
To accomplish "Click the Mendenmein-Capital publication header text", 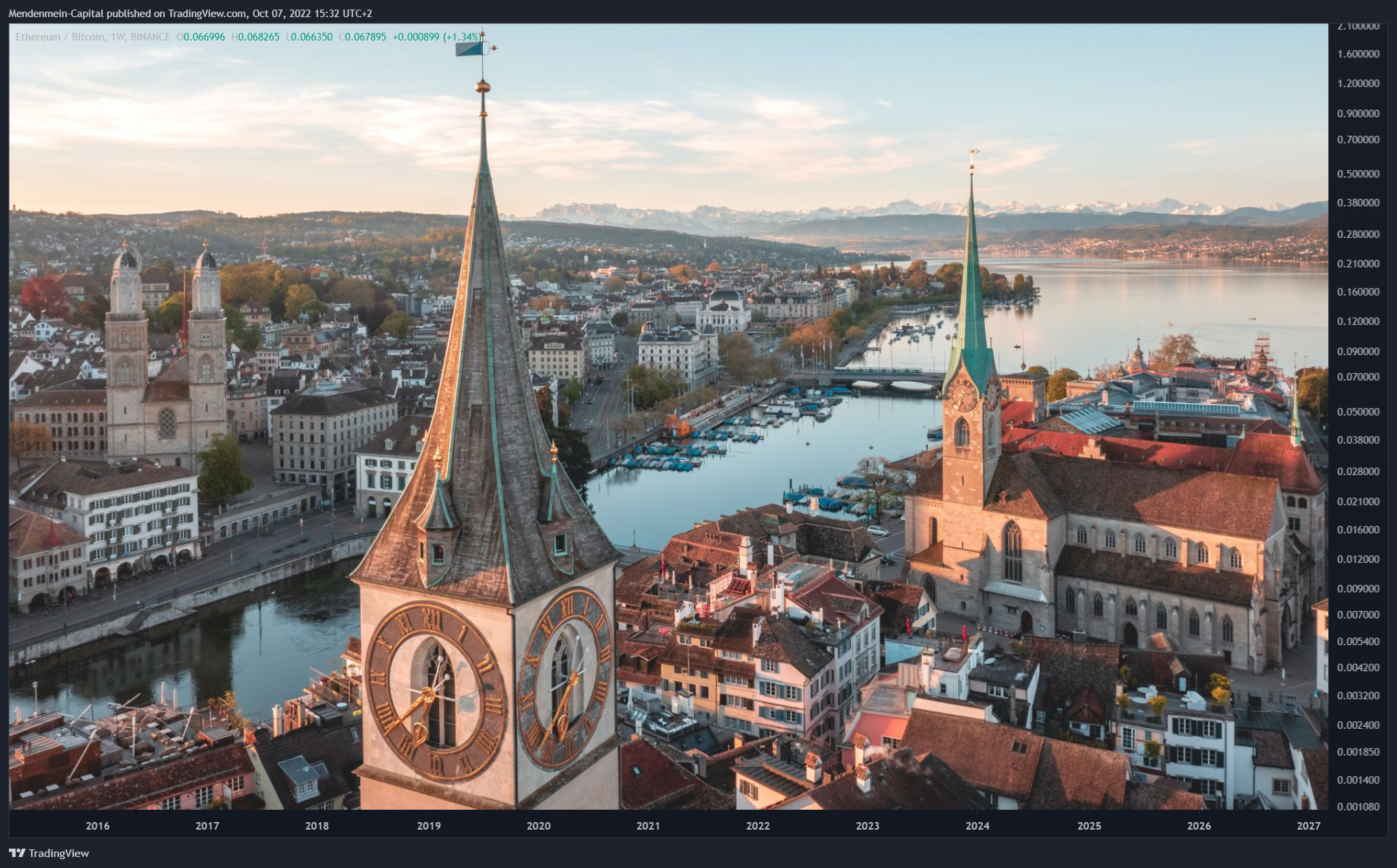I will [190, 13].
